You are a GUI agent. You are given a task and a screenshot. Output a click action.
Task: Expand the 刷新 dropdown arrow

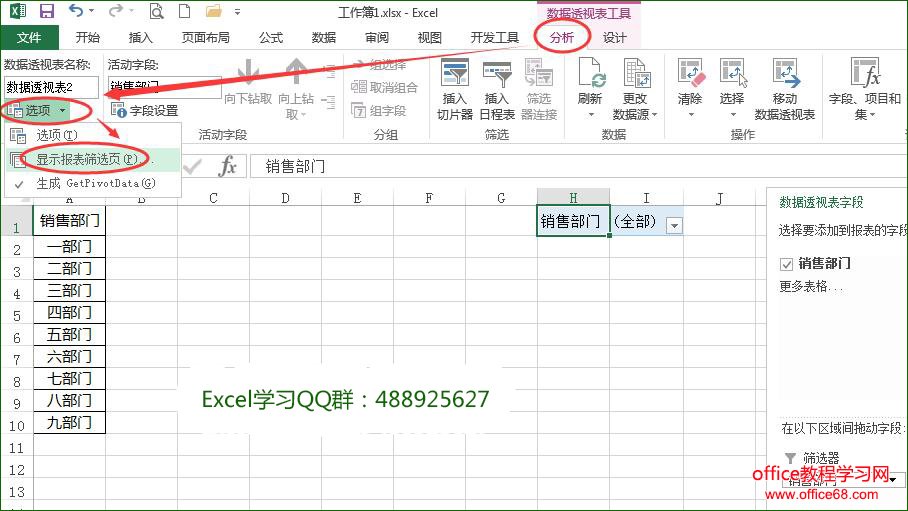(591, 115)
